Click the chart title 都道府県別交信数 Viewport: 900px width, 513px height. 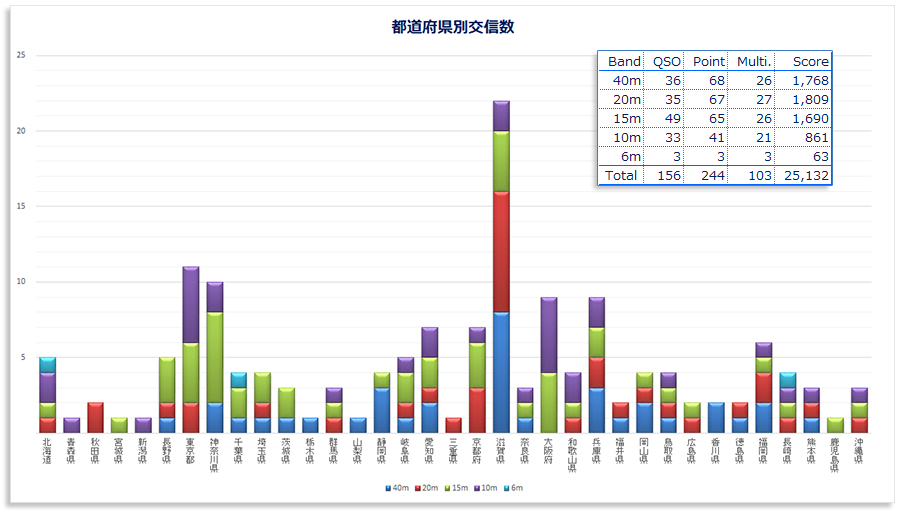[453, 27]
